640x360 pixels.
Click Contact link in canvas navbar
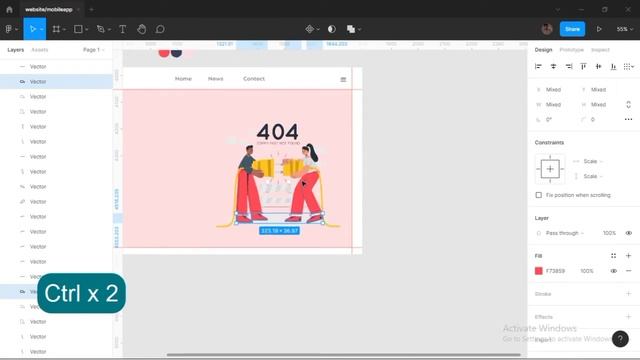[254, 78]
